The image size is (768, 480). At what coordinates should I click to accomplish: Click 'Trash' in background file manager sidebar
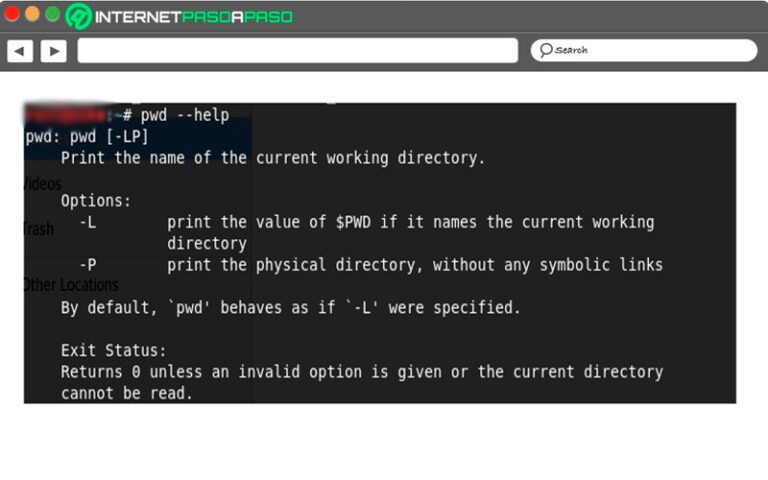click(39, 229)
